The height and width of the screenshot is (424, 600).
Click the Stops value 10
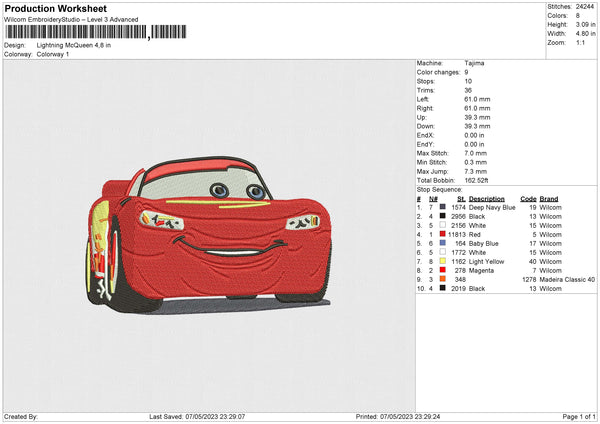pyautogui.click(x=468, y=81)
